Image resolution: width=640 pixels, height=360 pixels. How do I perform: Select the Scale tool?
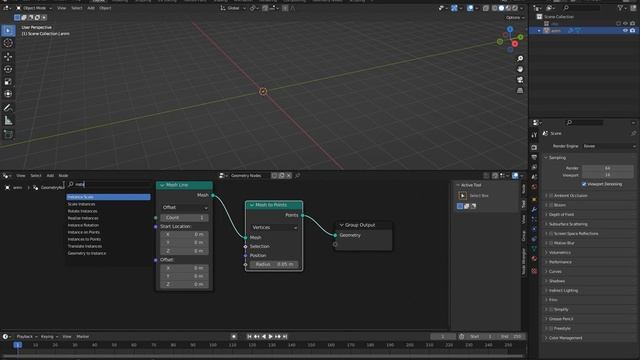8,82
